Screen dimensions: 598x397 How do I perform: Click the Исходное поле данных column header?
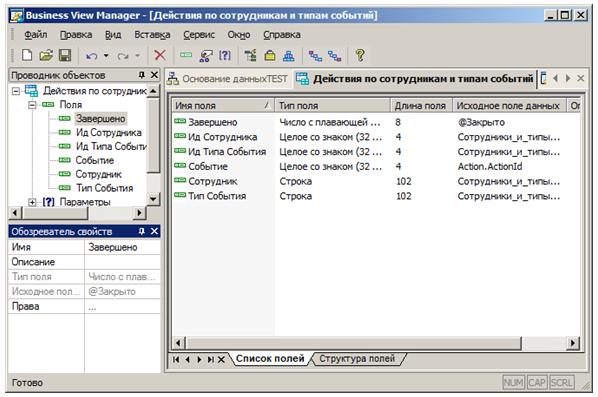pos(510,106)
